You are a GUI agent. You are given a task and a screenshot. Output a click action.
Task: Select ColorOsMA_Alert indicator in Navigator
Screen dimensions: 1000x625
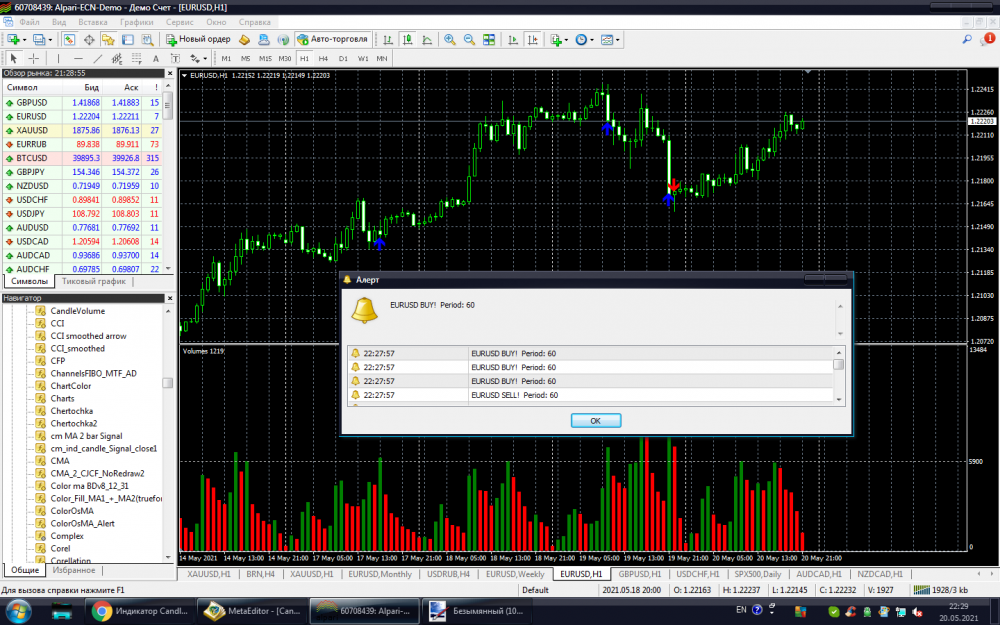[82, 524]
